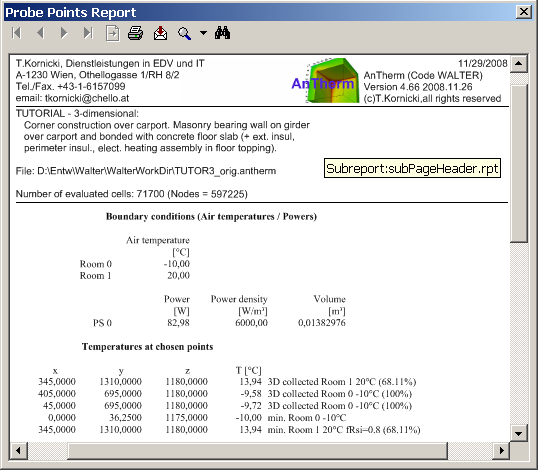Image resolution: width=538 pixels, height=470 pixels.
Task: Go to next report page
Action: coord(64,33)
